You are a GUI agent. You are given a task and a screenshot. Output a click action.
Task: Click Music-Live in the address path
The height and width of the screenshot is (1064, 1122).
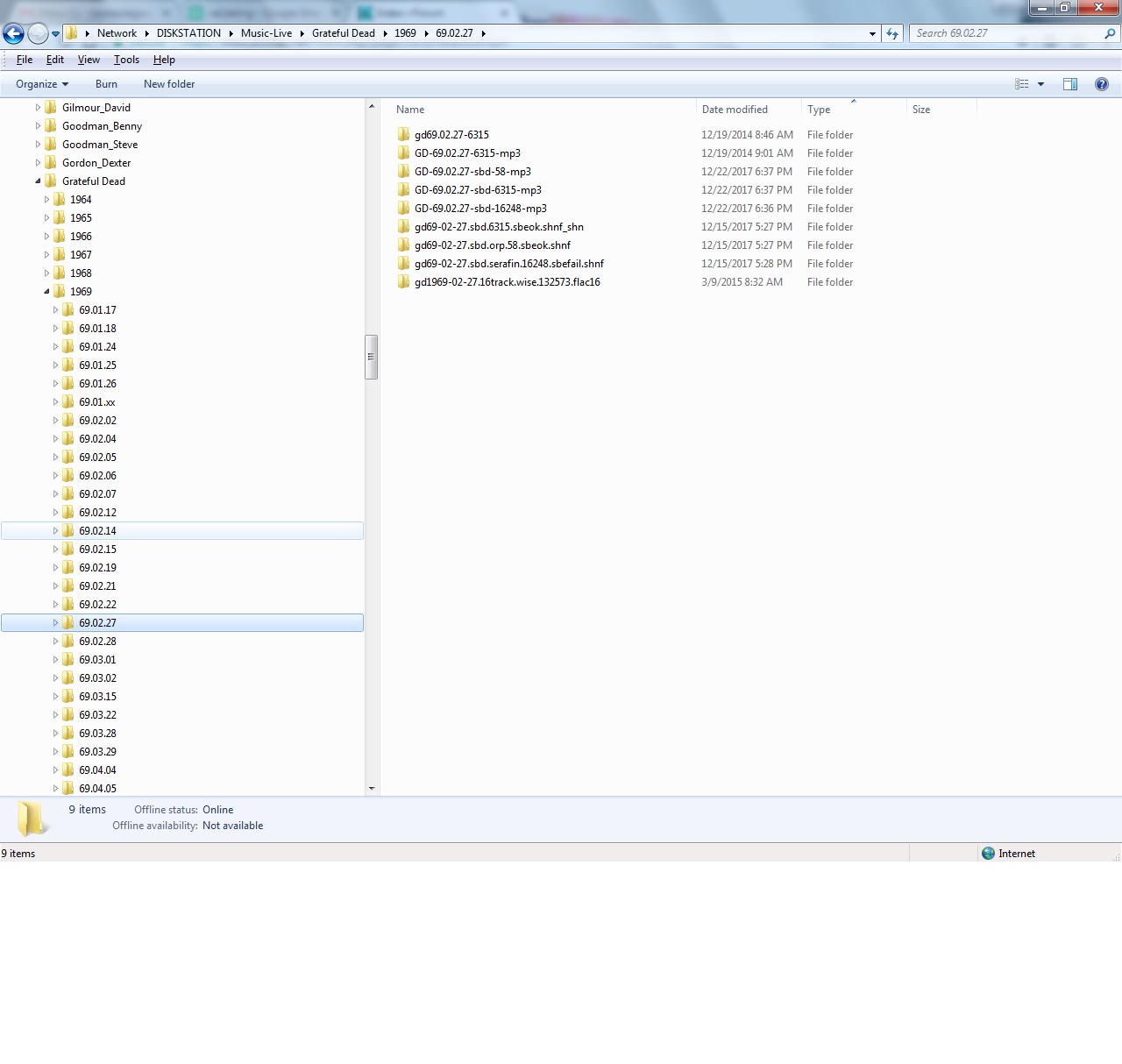pos(266,33)
